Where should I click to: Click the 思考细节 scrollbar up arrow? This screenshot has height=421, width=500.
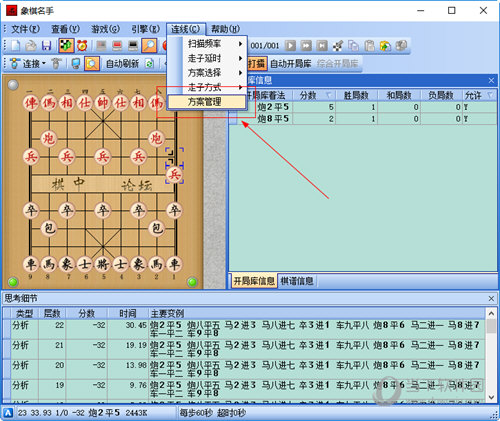click(491, 313)
